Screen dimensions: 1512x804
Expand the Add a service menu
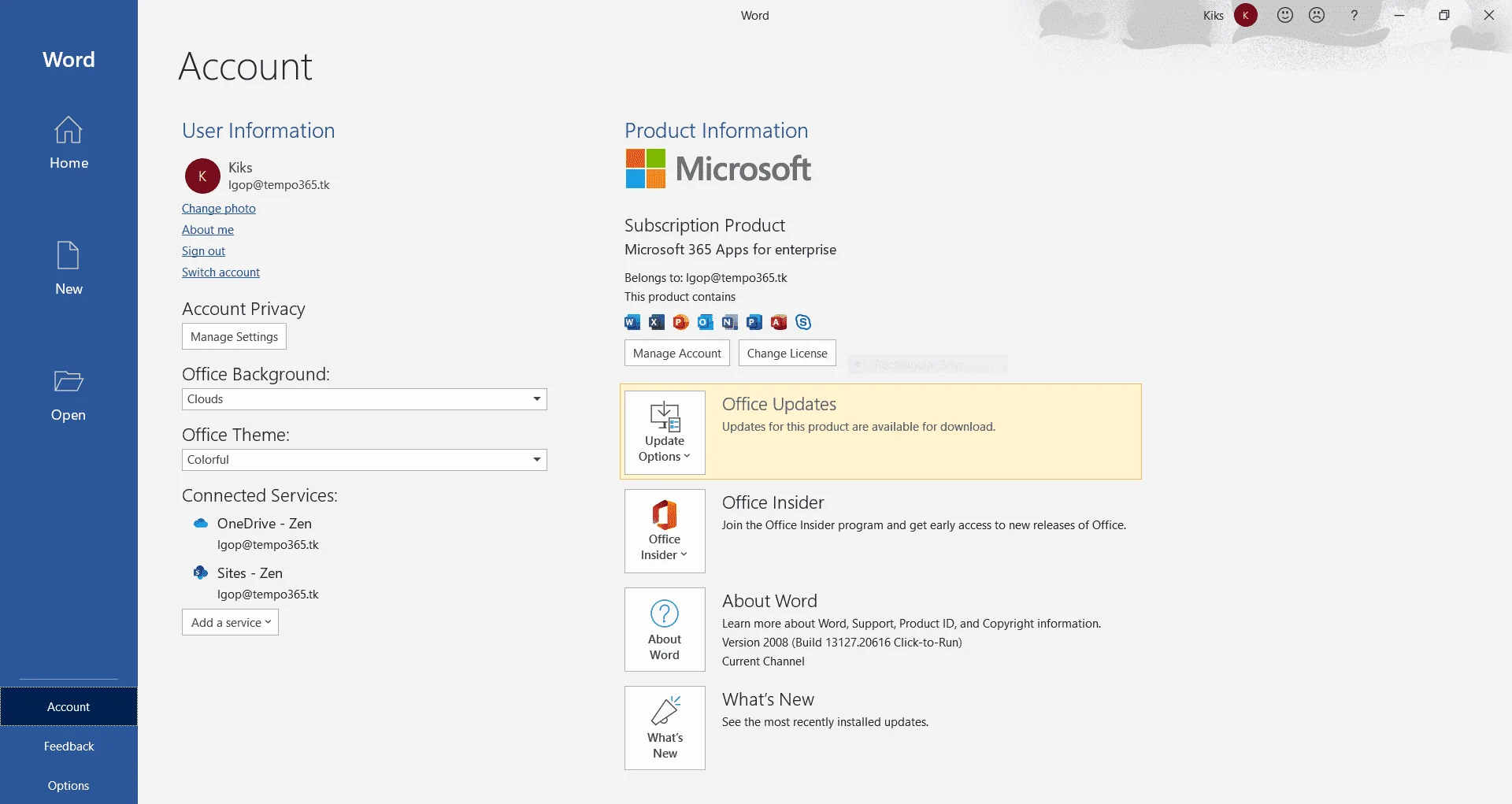pos(230,622)
